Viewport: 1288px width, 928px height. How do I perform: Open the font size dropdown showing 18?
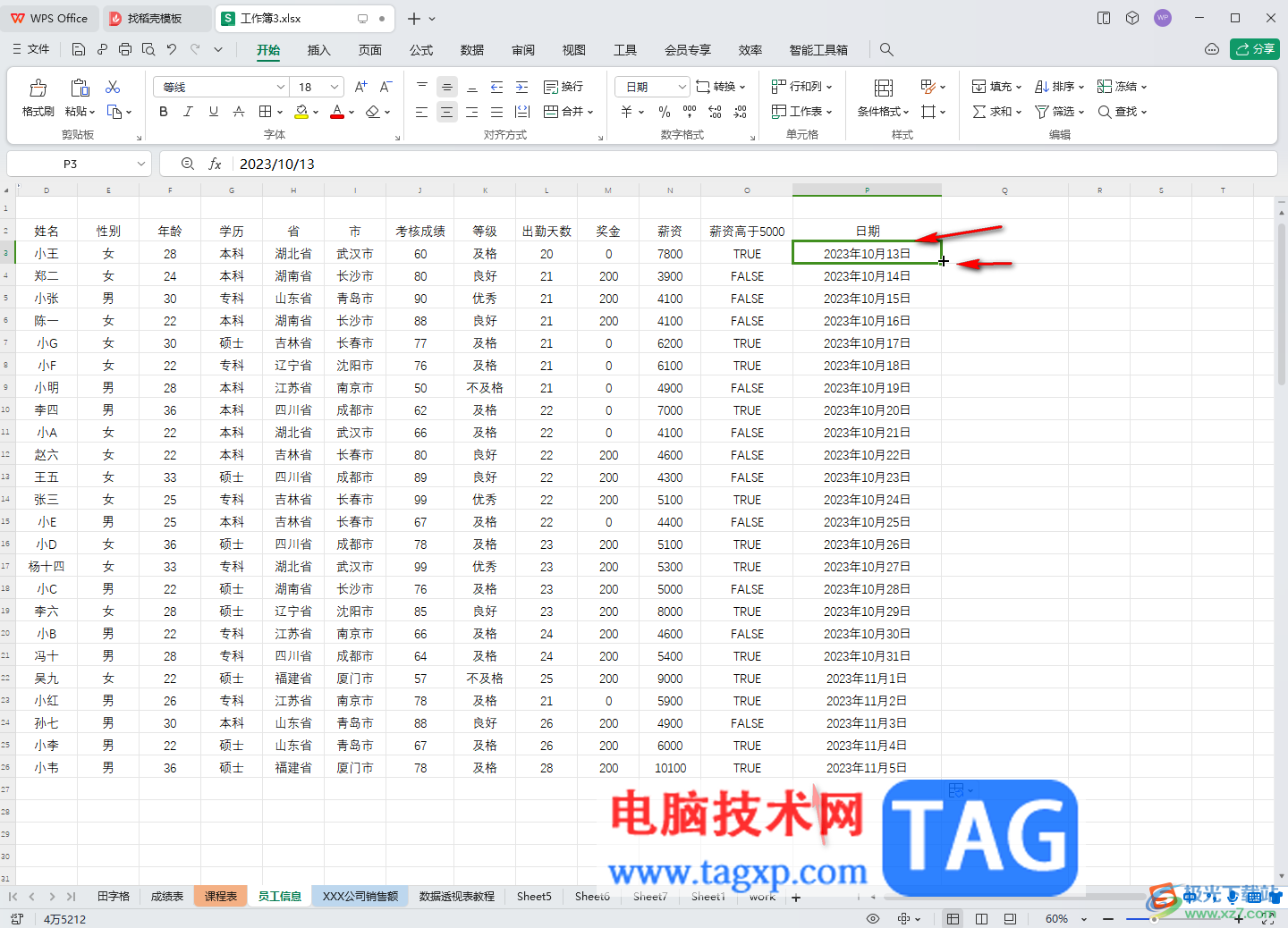335,87
